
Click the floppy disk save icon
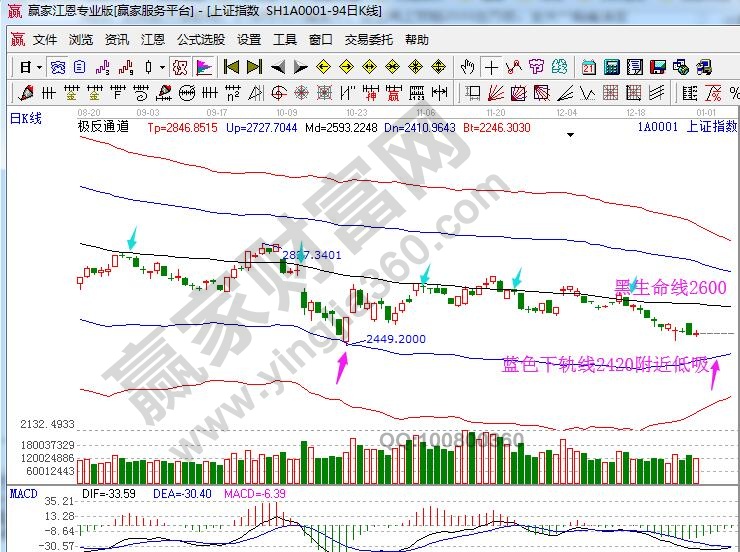click(657, 67)
